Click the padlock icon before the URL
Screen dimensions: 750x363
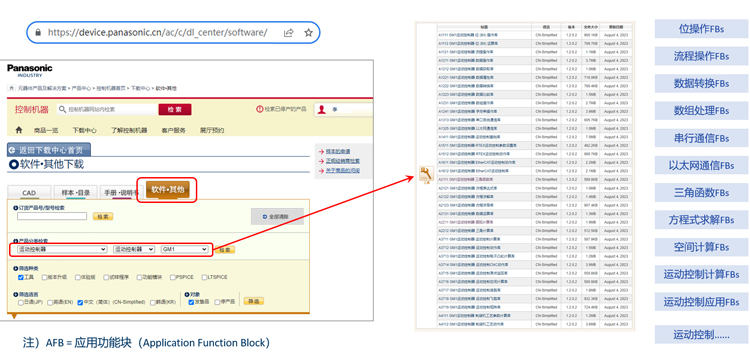coord(39,33)
